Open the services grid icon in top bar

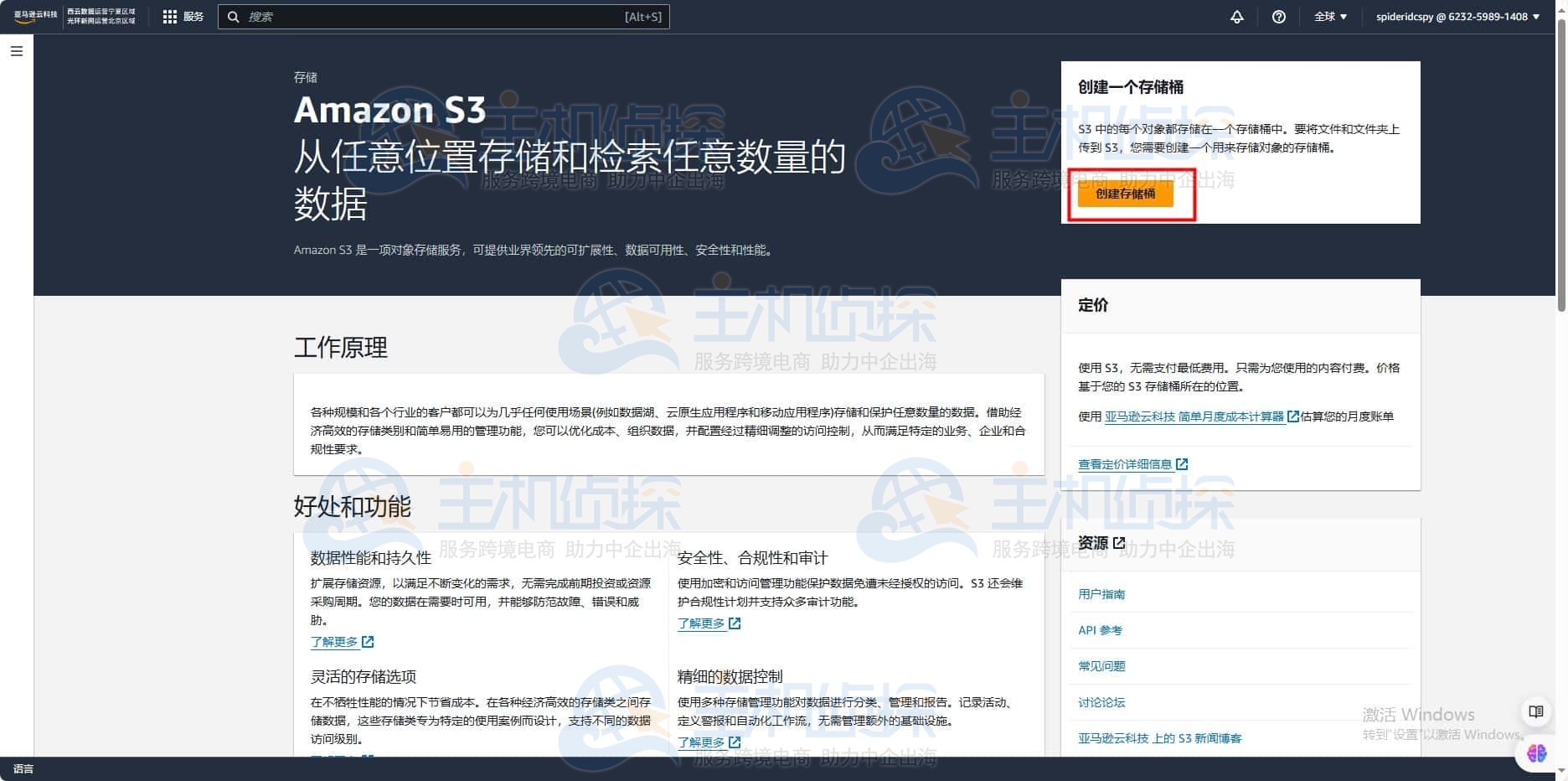click(x=169, y=16)
